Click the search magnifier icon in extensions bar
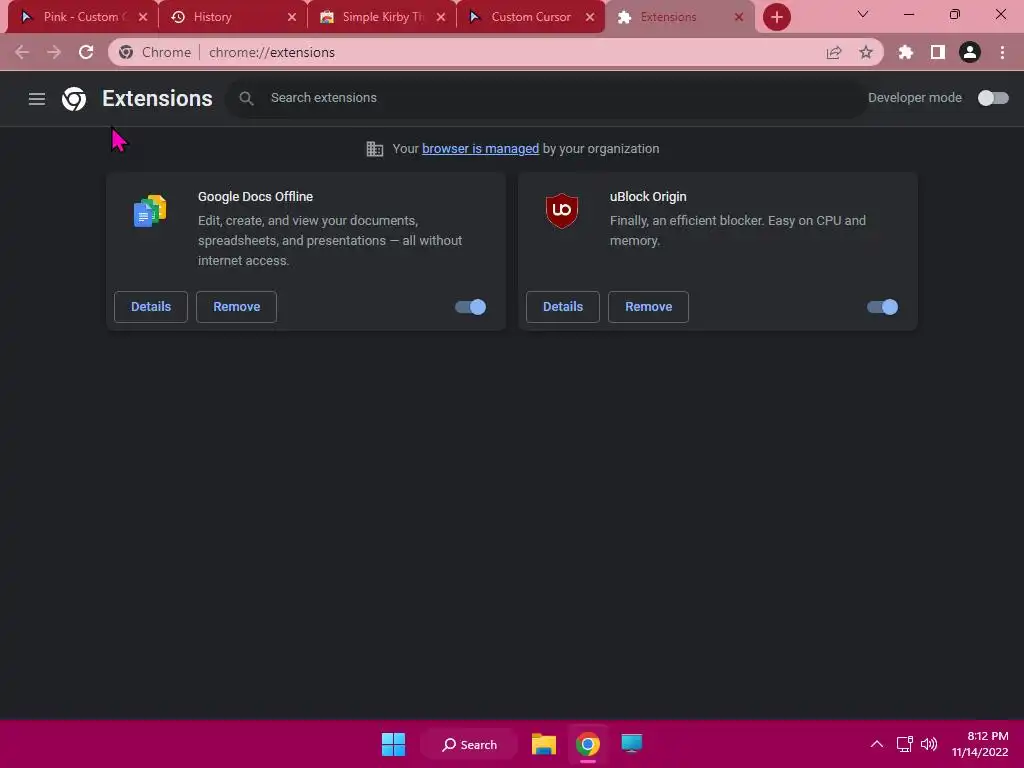This screenshot has width=1024, height=768. point(246,98)
